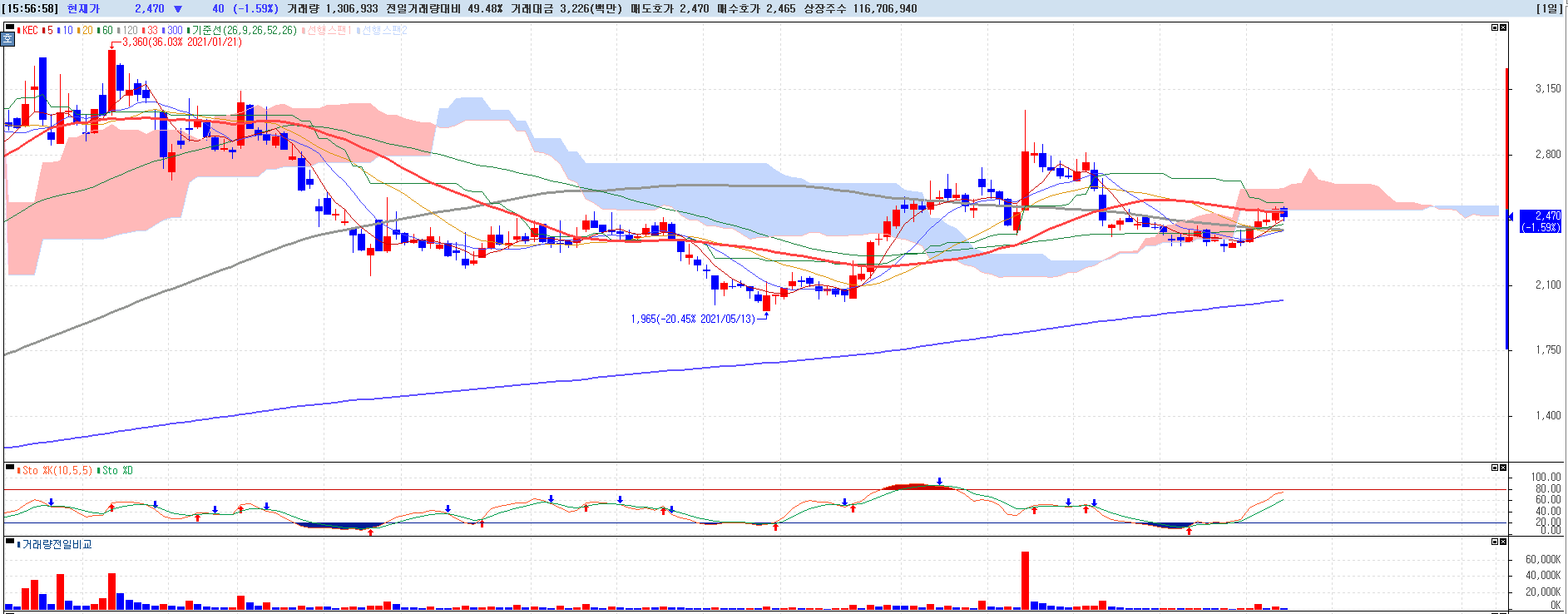
Task: Select the 선행스팬2 legend label
Action: click(383, 30)
